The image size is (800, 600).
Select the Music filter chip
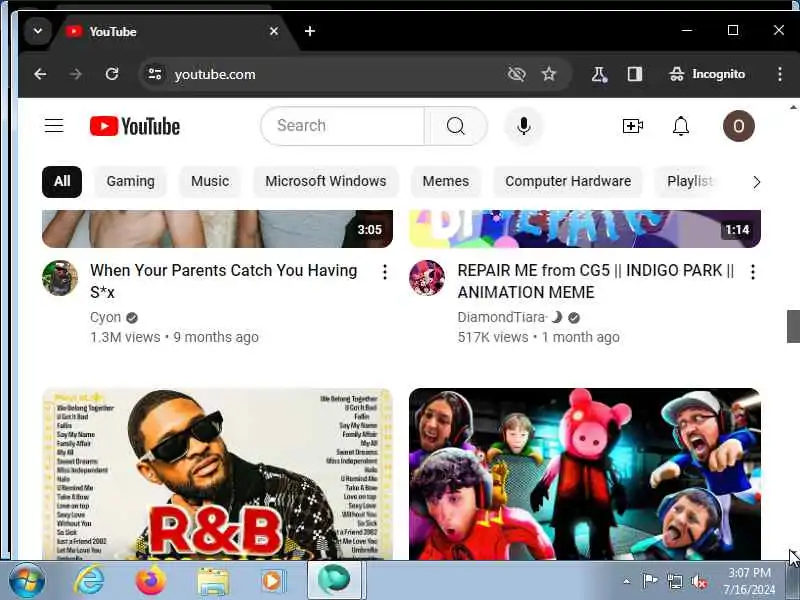click(x=210, y=182)
